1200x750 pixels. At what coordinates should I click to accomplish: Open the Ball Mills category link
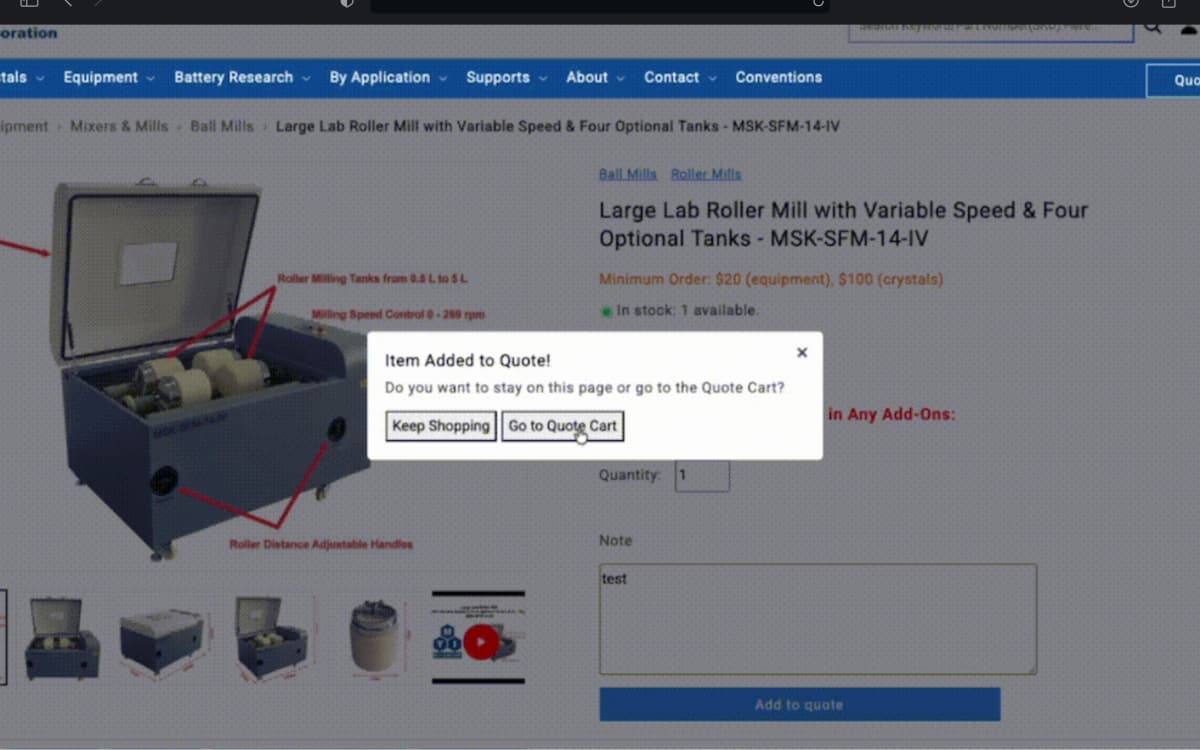coord(627,174)
